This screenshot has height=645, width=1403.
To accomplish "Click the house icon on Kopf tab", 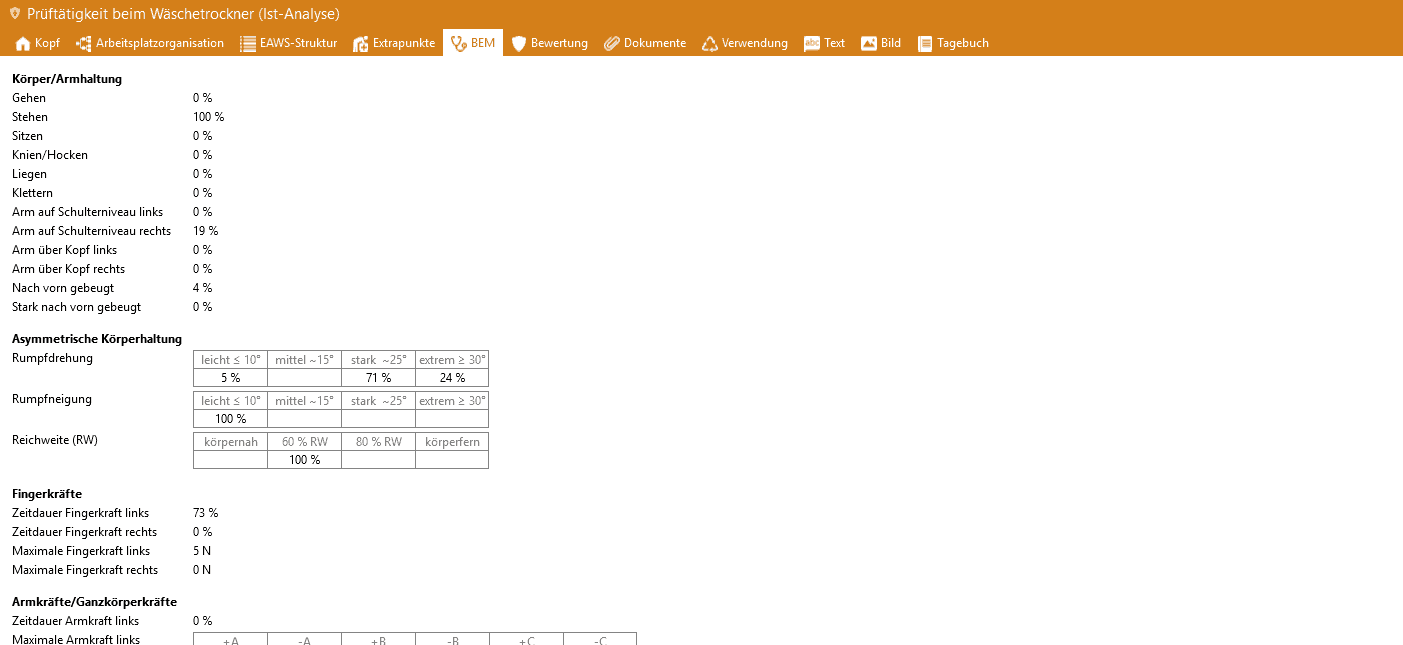I will [x=23, y=44].
